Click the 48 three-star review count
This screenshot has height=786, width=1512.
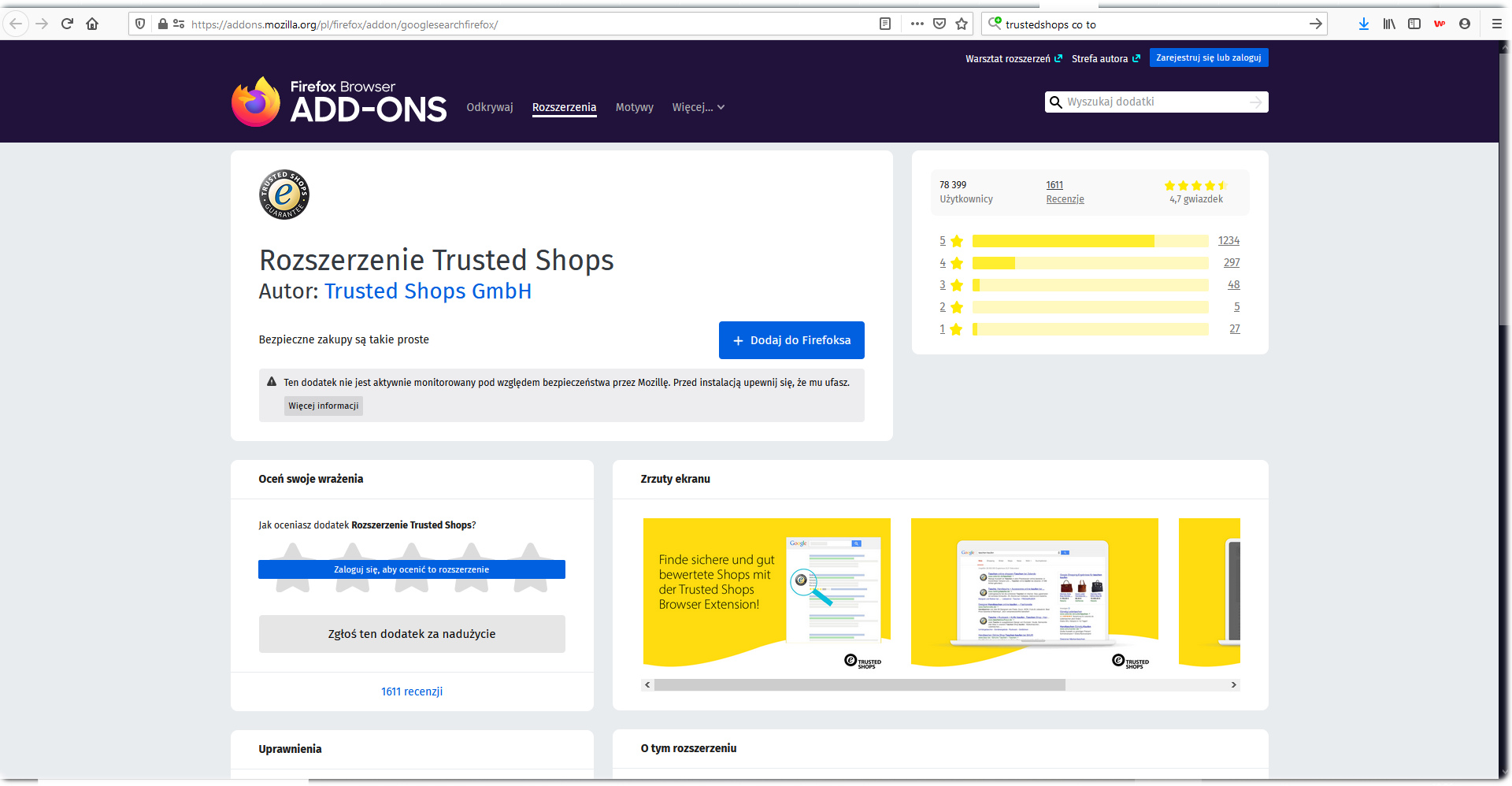1233,285
